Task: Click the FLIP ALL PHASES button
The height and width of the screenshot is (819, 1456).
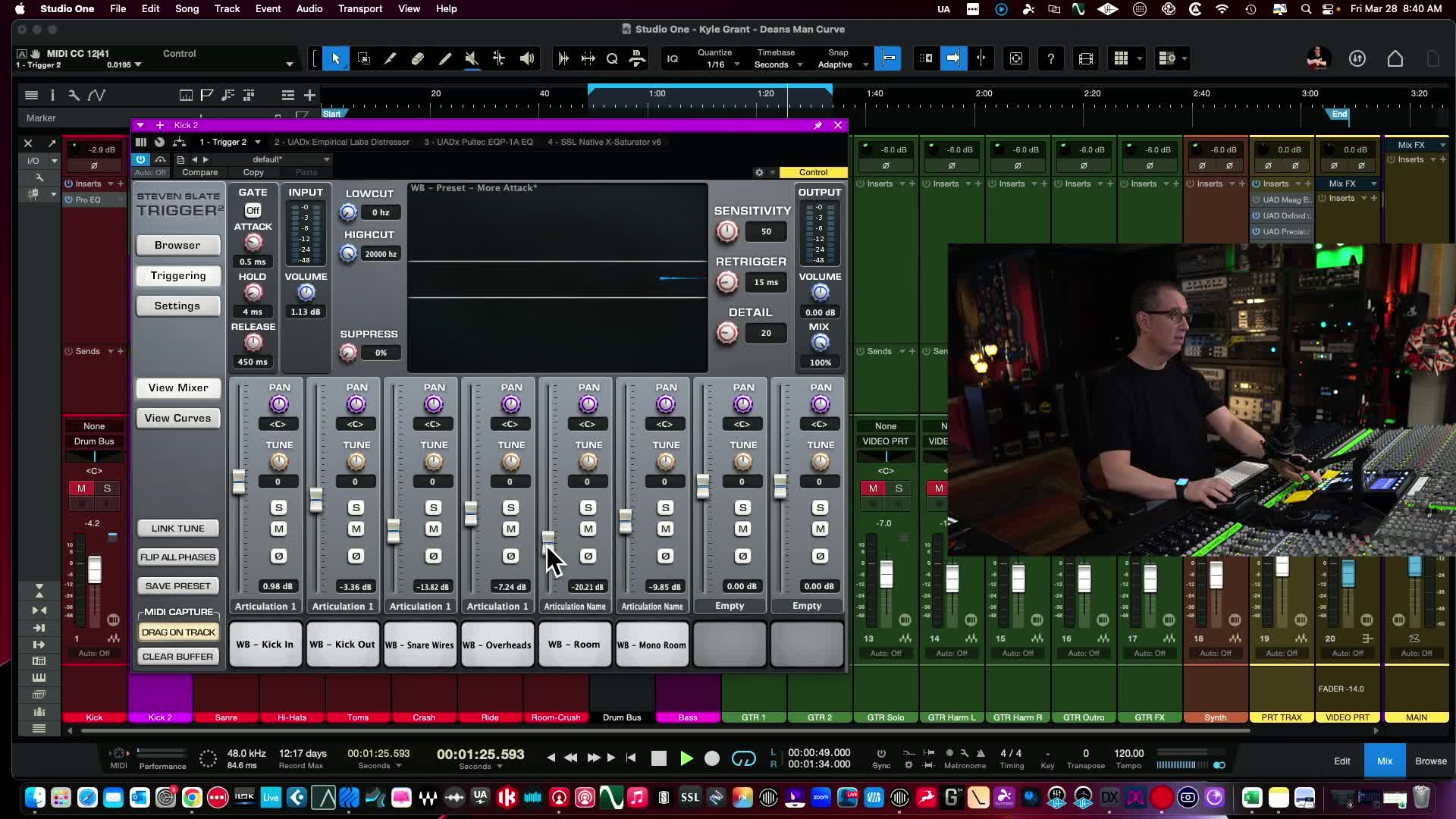Action: pos(178,557)
